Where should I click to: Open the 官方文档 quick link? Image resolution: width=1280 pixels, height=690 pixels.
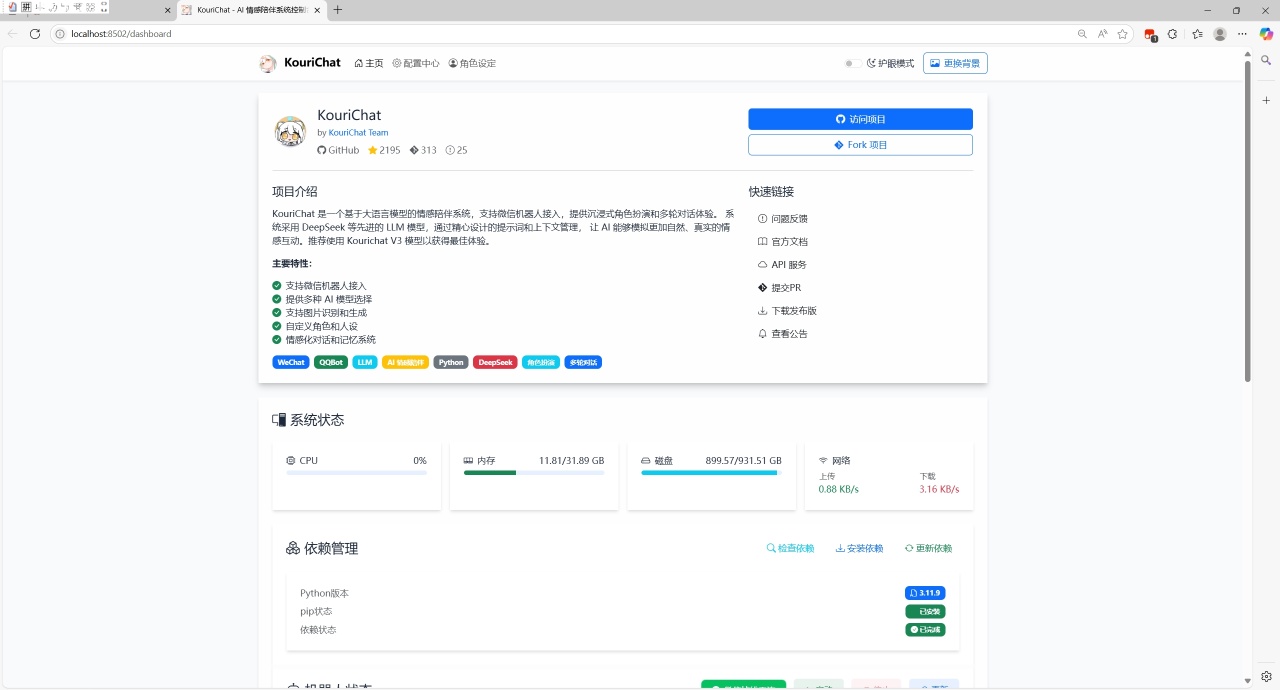pos(783,242)
